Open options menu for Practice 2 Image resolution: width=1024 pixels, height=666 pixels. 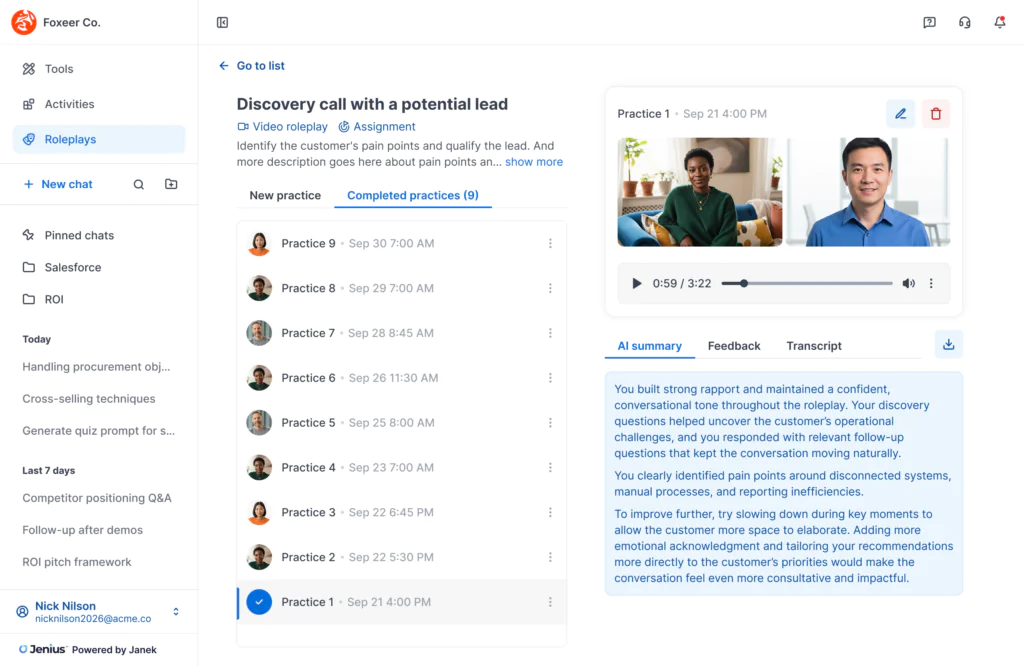point(550,557)
